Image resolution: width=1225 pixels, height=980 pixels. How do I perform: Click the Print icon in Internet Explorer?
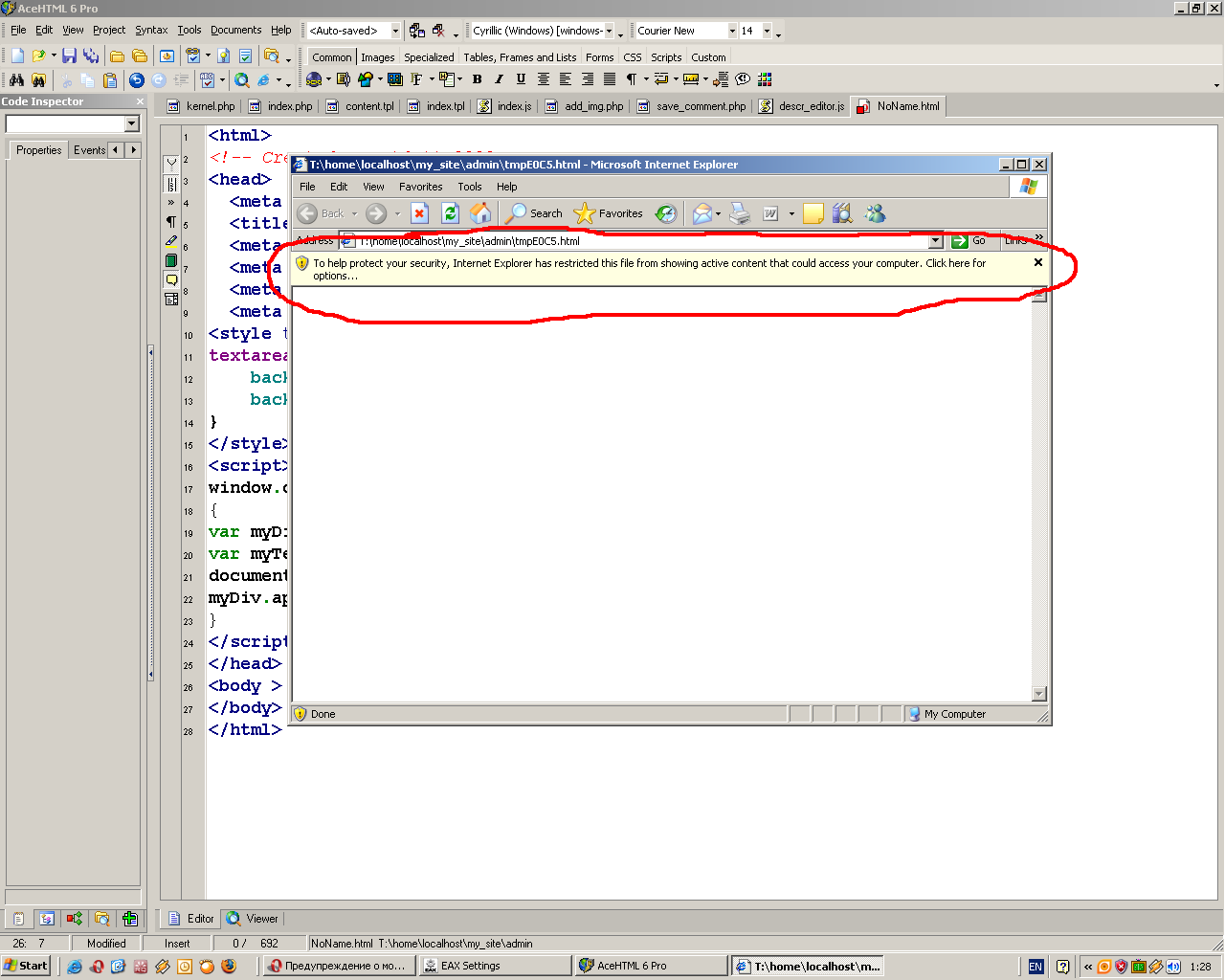(740, 213)
